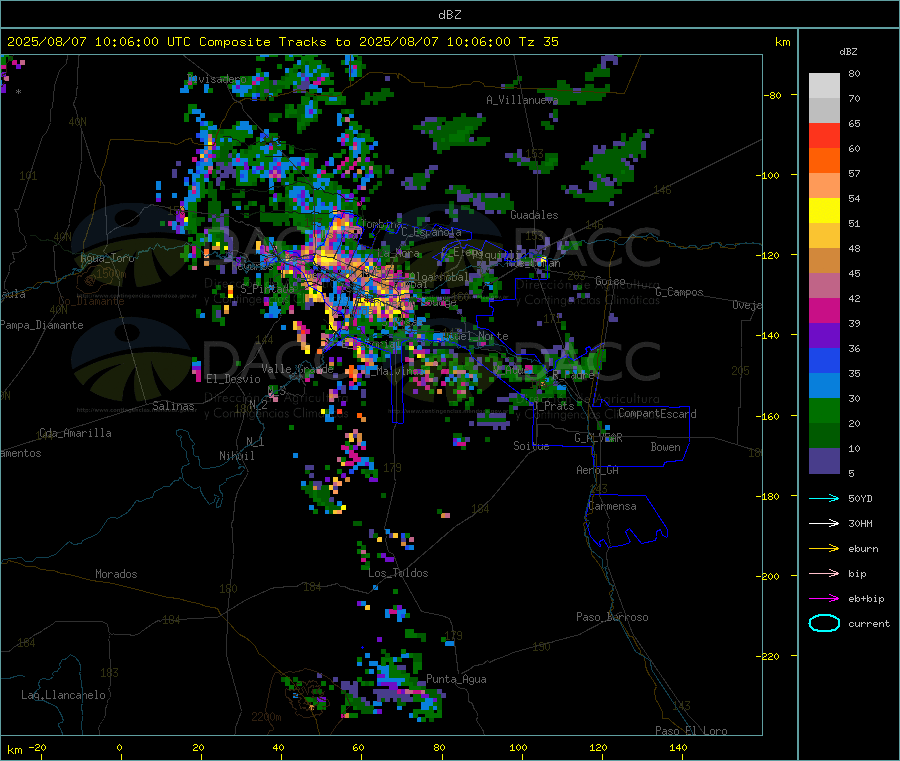Select the red swatch in dBZ scale
Viewport: 900px width, 761px height.
[x=824, y=135]
